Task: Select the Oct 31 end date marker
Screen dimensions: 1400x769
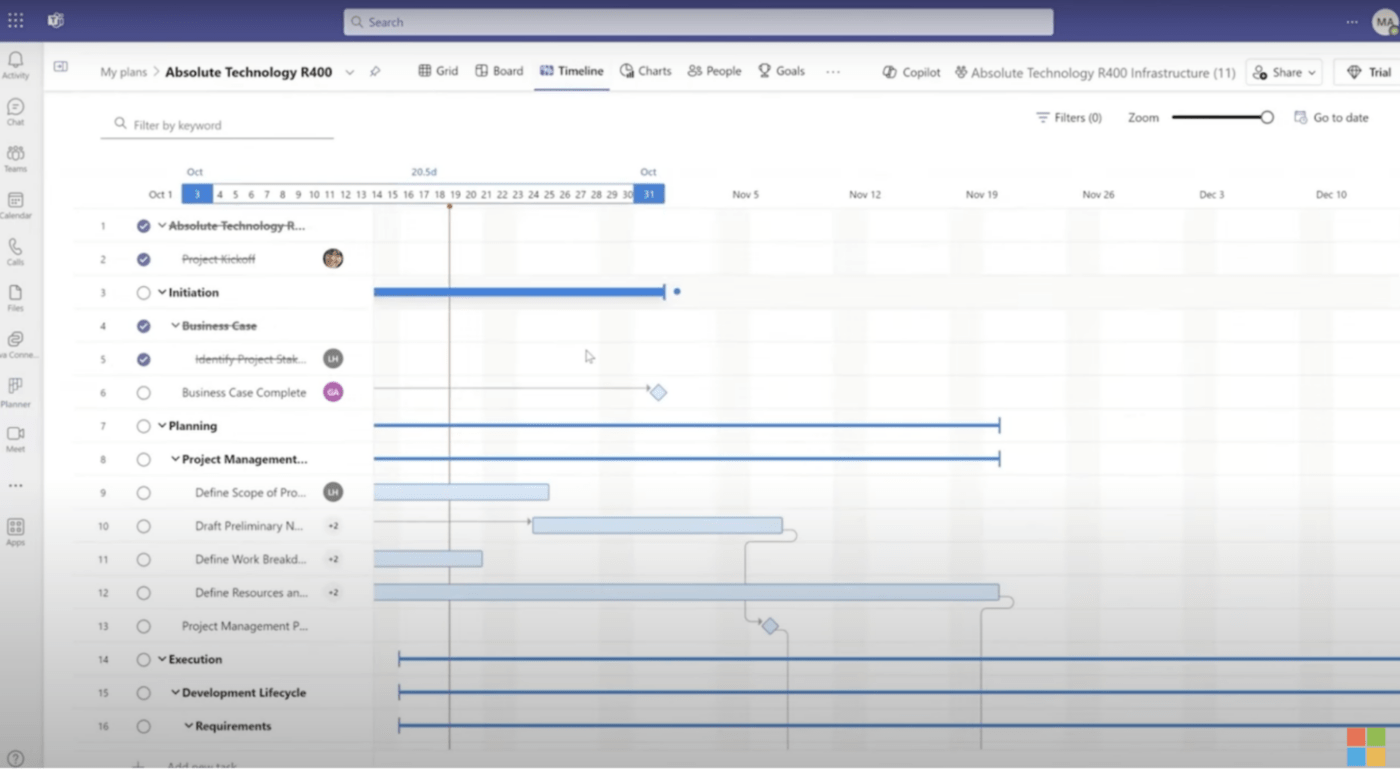Action: [649, 194]
